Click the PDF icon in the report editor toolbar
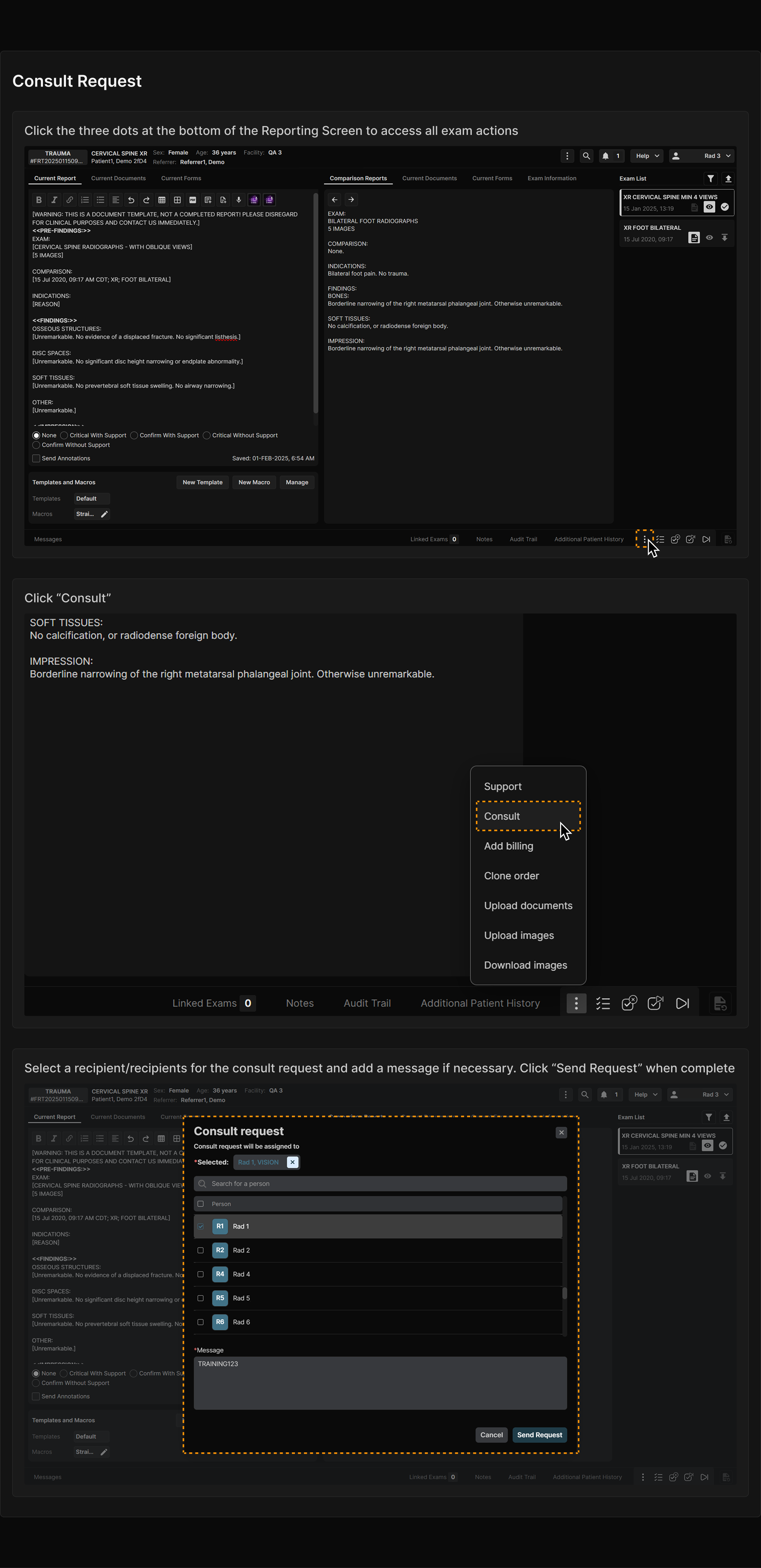Screen dimensions: 761x1568 pos(192,200)
